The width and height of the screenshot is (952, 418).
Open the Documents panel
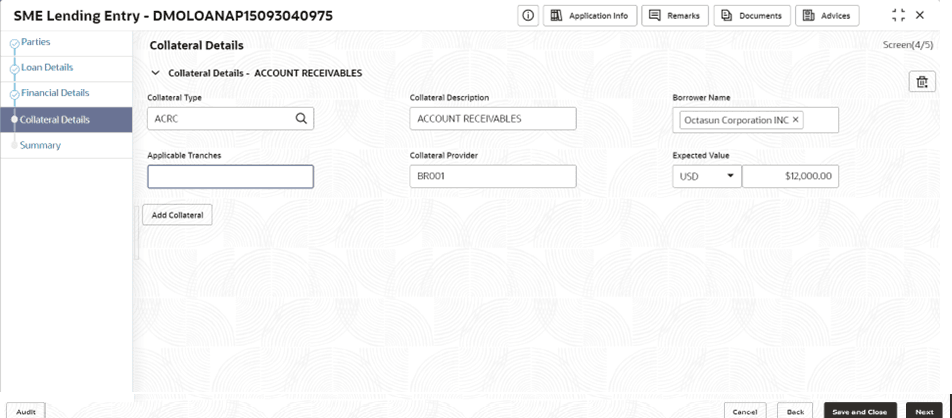tap(754, 16)
